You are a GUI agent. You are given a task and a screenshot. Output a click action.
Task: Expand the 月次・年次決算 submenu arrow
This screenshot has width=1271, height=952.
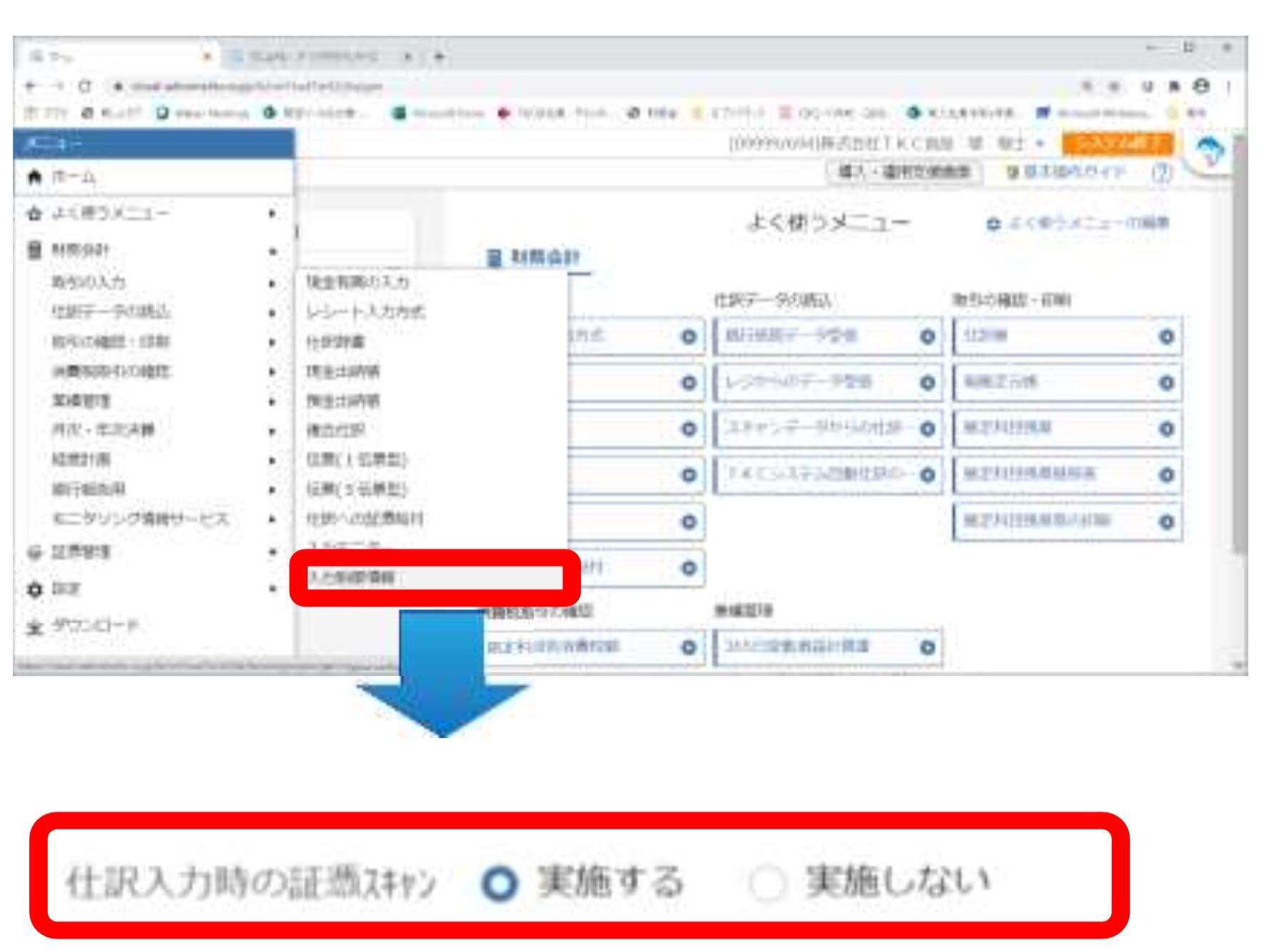pyautogui.click(x=272, y=431)
